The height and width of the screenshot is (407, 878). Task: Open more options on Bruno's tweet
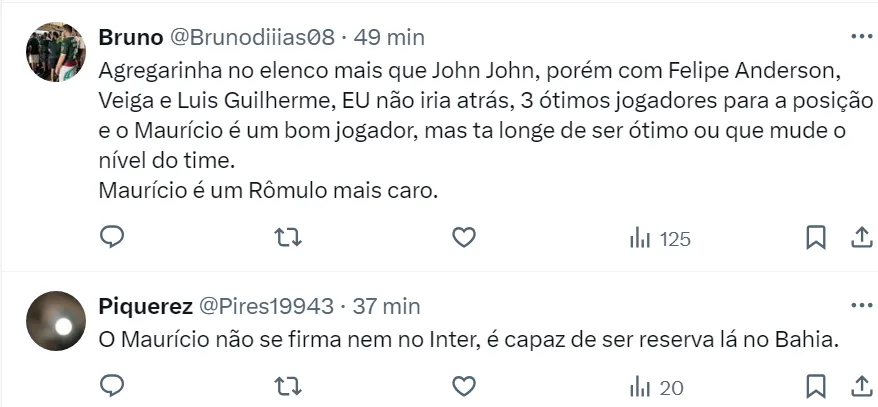860,36
